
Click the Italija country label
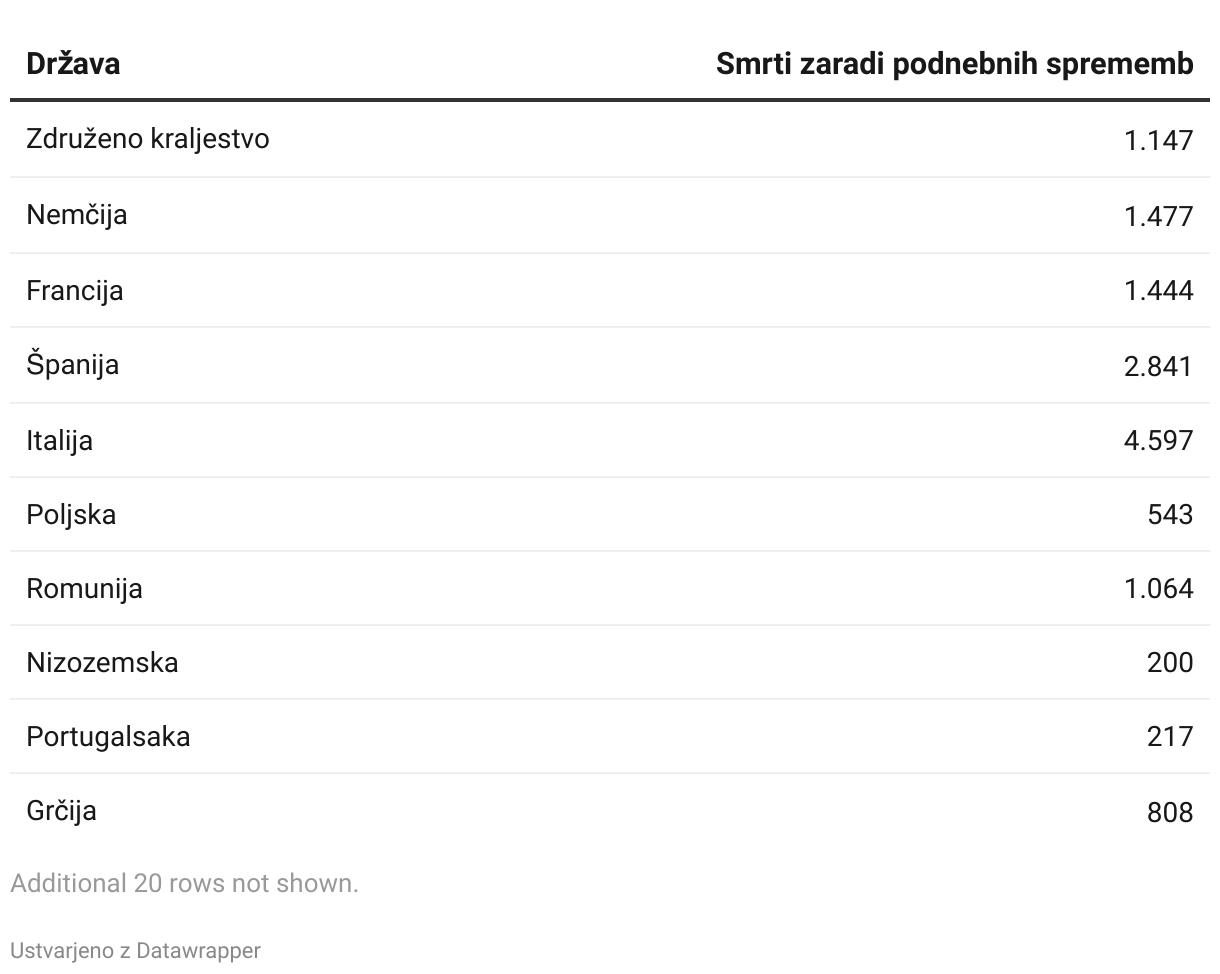coord(60,440)
